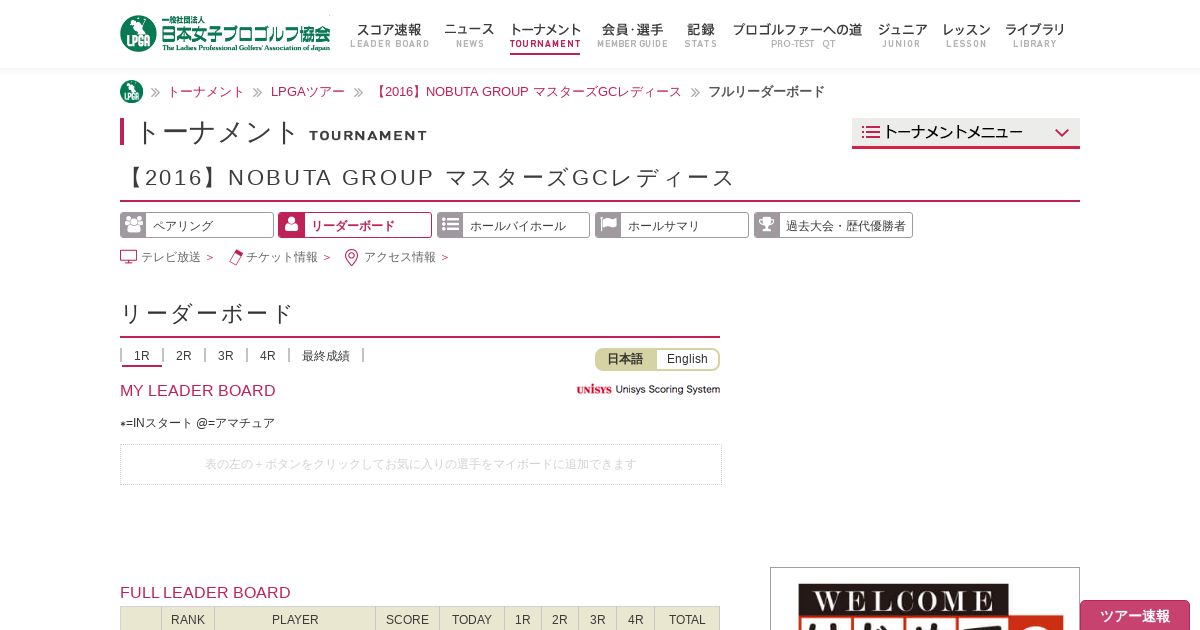
Task: Open the ホールバイホール list icon
Action: point(450,225)
